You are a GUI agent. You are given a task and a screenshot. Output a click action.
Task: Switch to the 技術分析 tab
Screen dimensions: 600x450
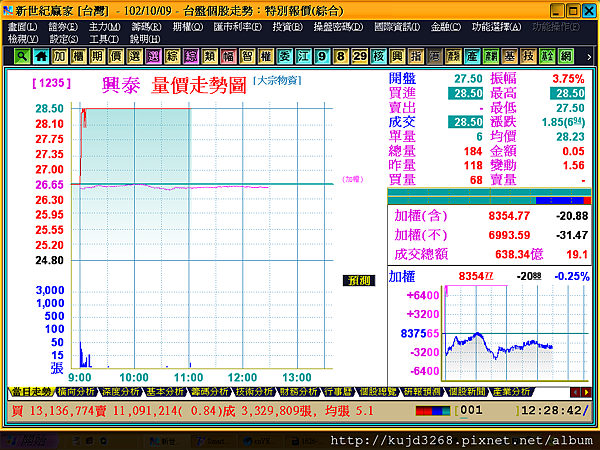(254, 391)
